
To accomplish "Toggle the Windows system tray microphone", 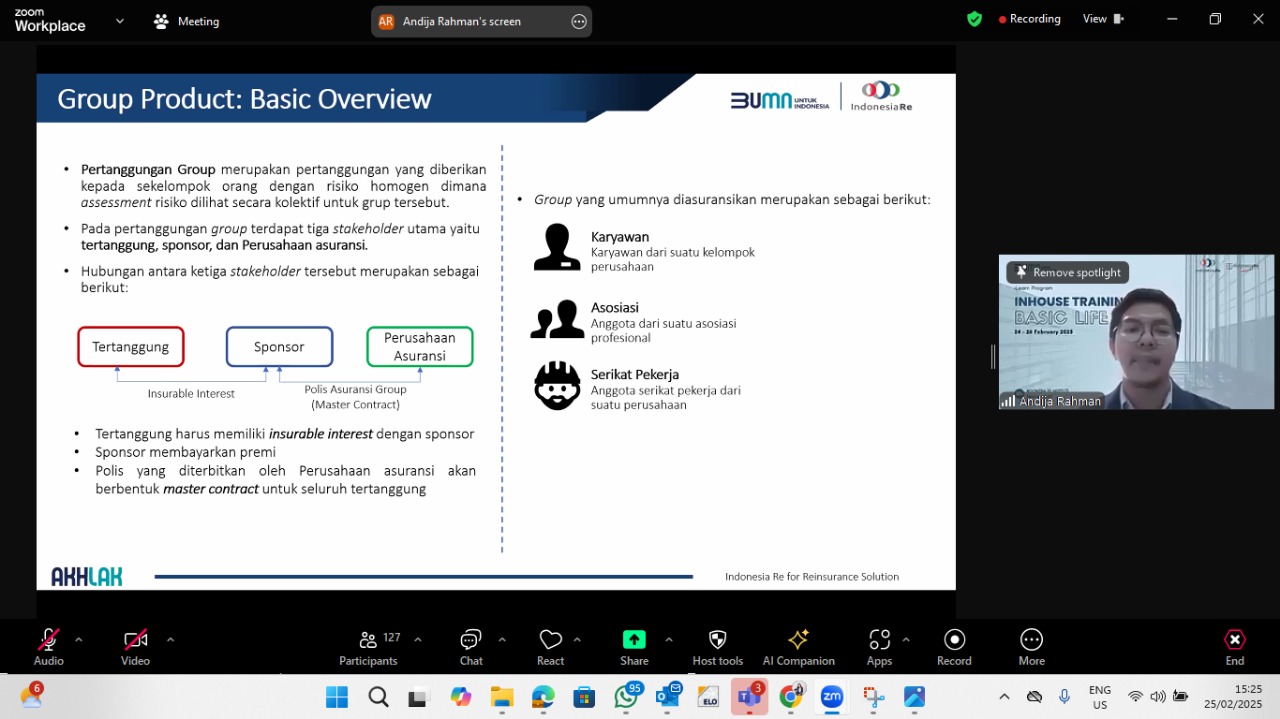I will point(1064,696).
